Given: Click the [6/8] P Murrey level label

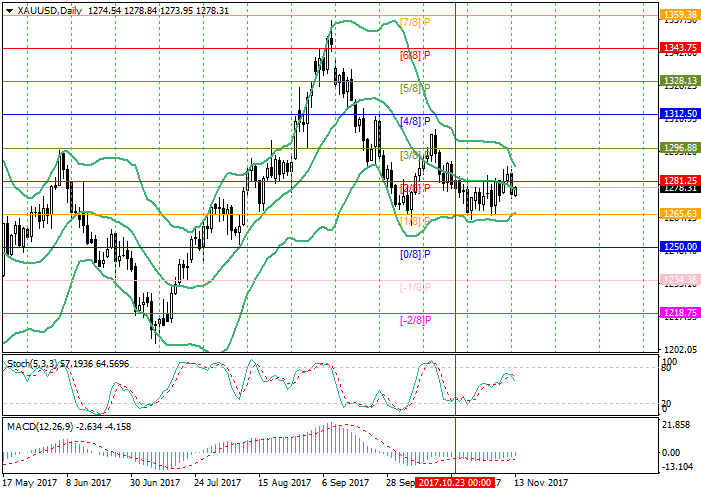Looking at the screenshot, I should (x=415, y=55).
